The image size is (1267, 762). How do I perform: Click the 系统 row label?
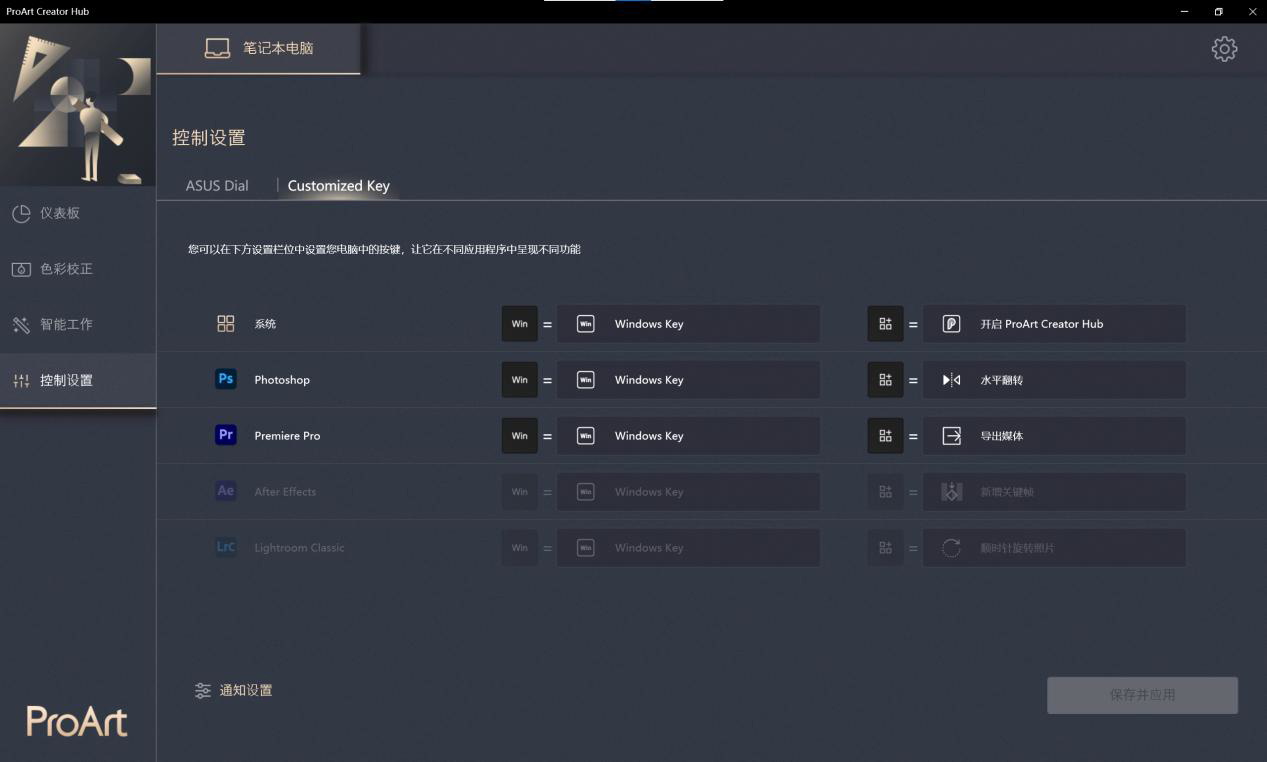click(265, 324)
